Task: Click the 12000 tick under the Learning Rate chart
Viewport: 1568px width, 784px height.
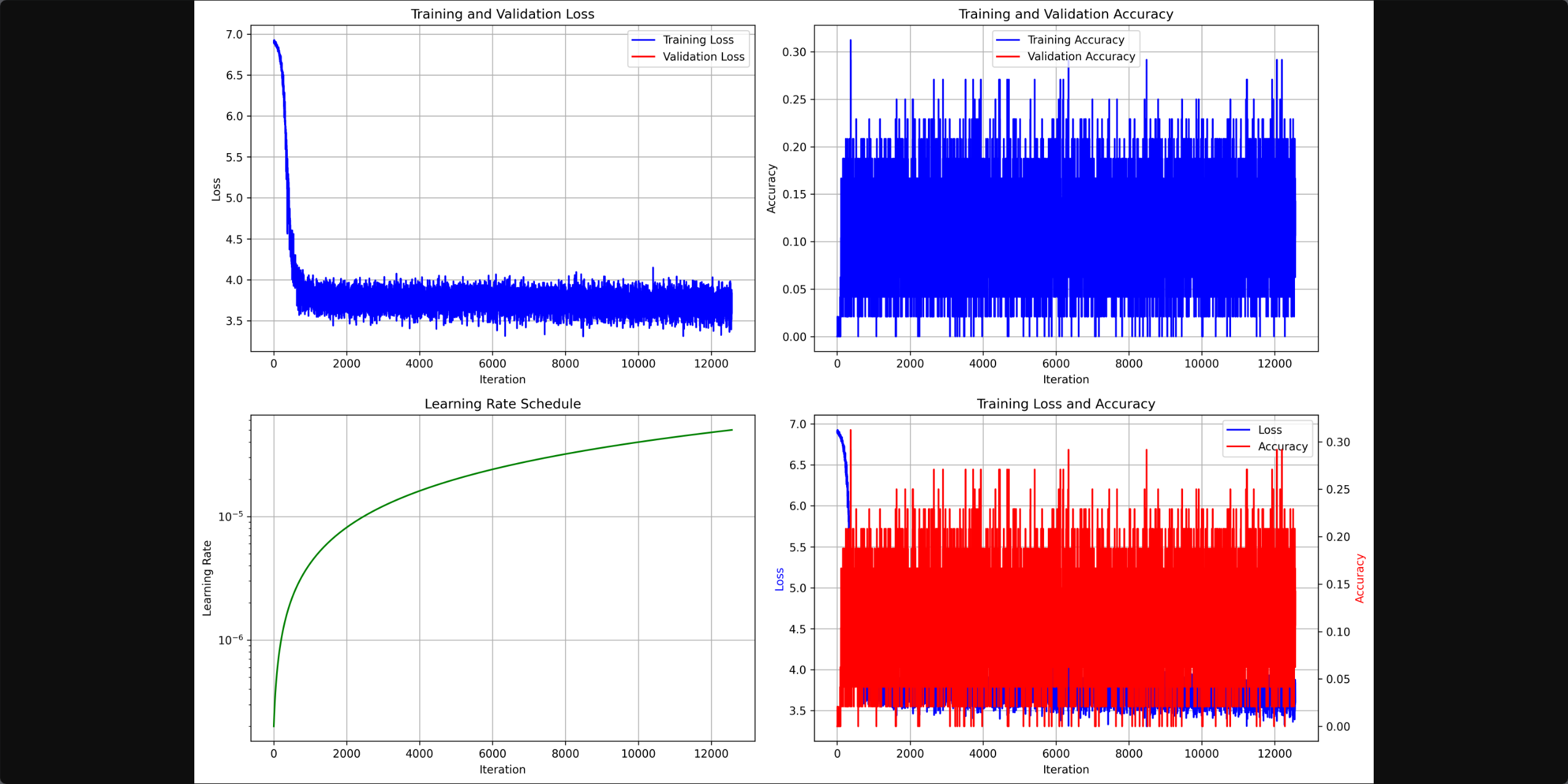Action: point(711,753)
